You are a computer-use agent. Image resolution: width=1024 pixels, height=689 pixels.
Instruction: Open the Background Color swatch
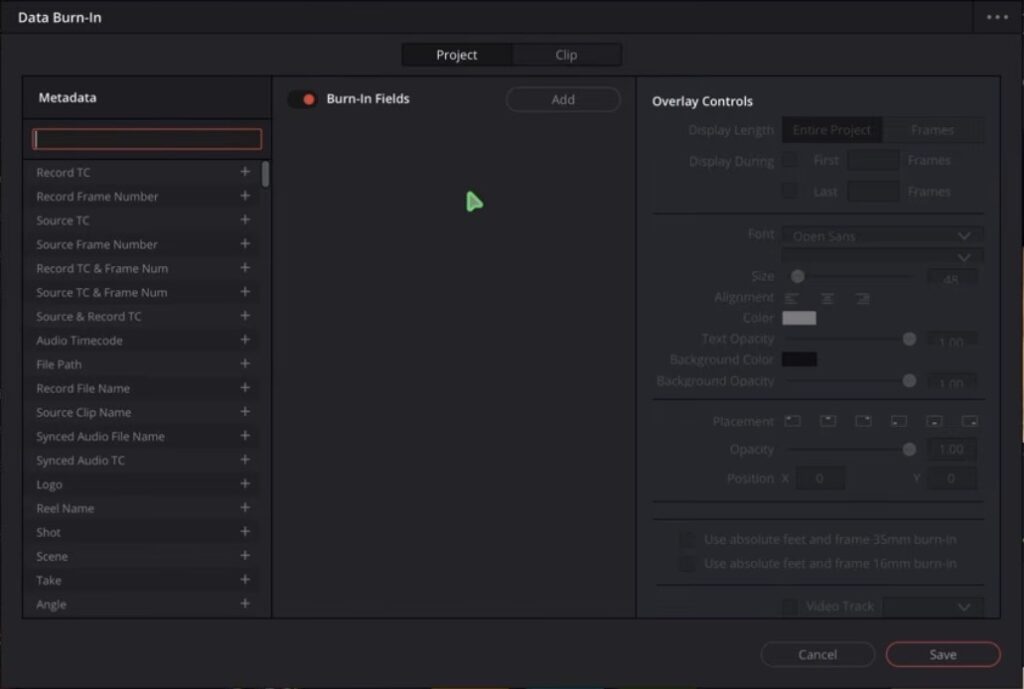pos(799,359)
